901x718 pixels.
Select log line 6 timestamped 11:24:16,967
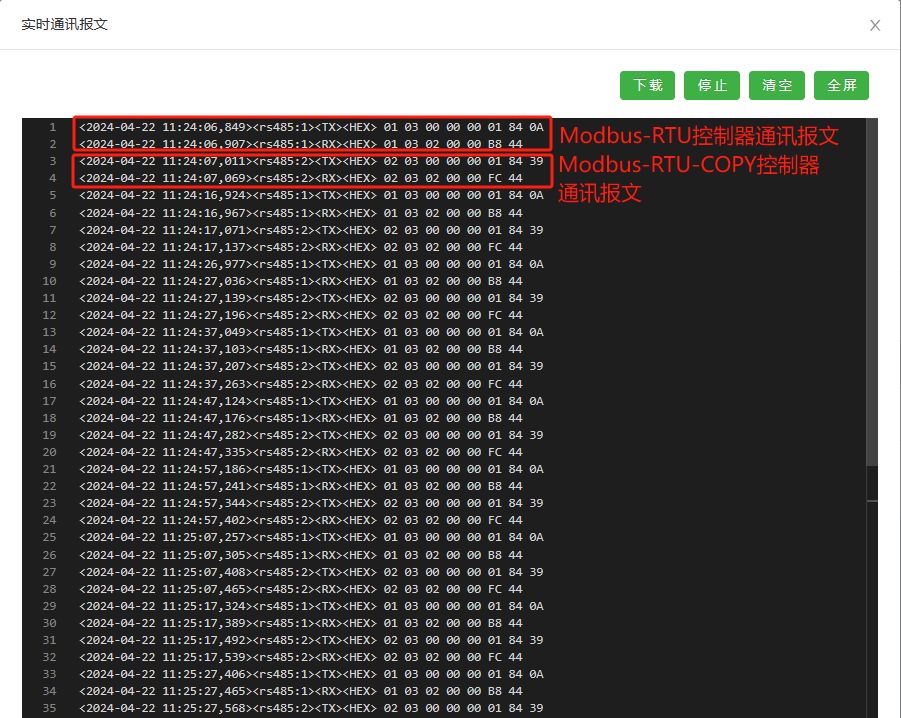point(301,213)
